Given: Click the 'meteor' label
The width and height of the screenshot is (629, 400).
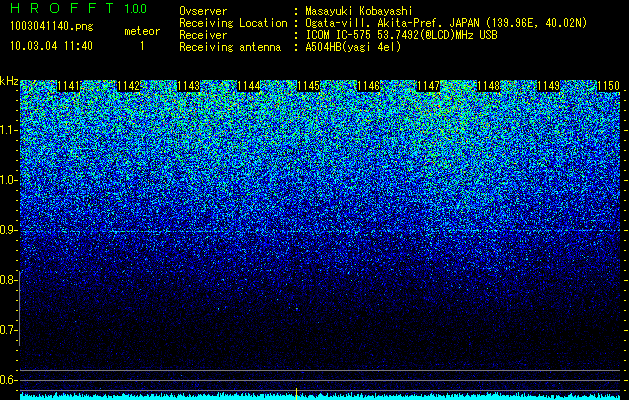Looking at the screenshot, I should [142, 31].
